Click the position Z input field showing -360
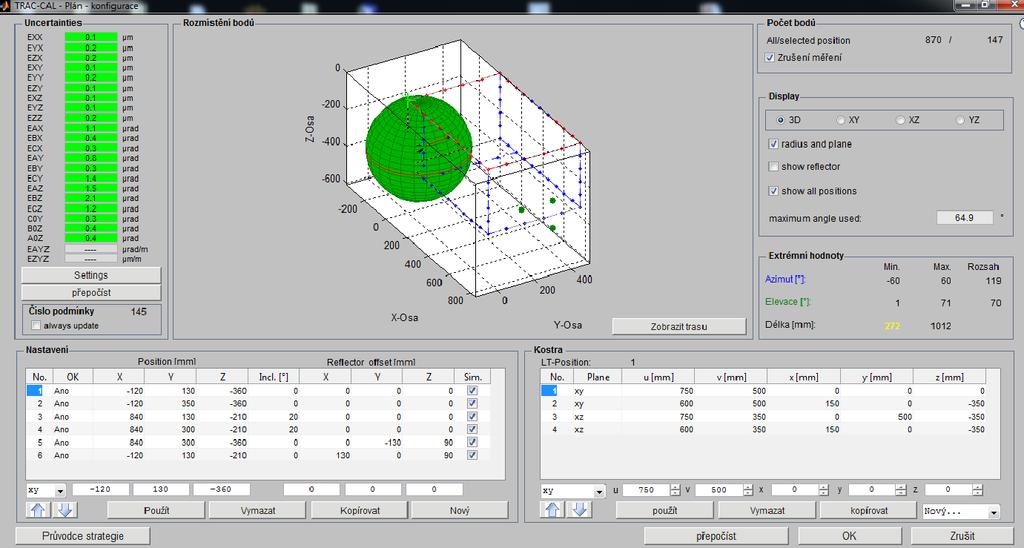Viewport: 1024px width, 548px height. tap(221, 489)
